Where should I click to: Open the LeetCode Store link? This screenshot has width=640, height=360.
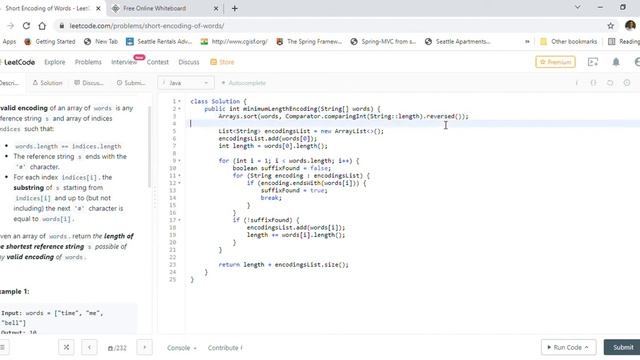[x=222, y=62]
